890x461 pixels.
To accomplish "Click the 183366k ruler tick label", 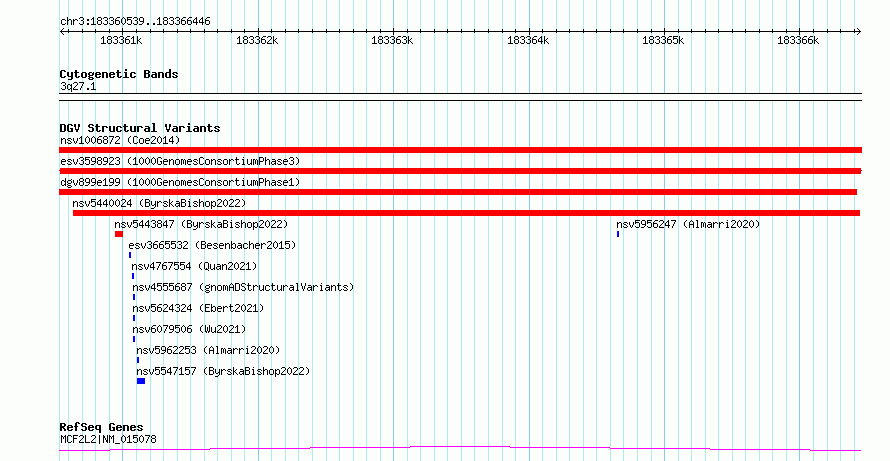I will tap(798, 40).
